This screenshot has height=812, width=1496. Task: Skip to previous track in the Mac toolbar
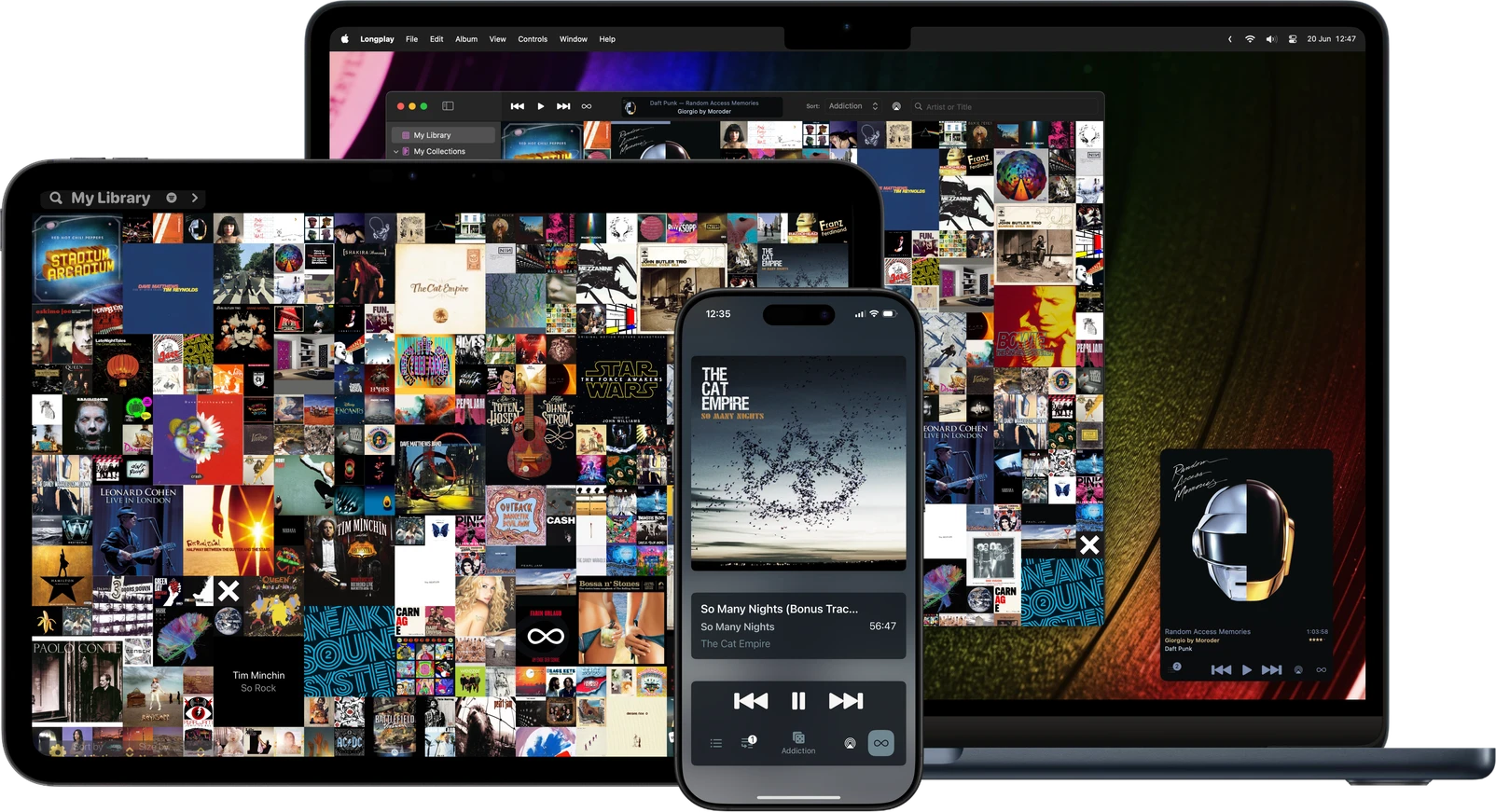518,106
